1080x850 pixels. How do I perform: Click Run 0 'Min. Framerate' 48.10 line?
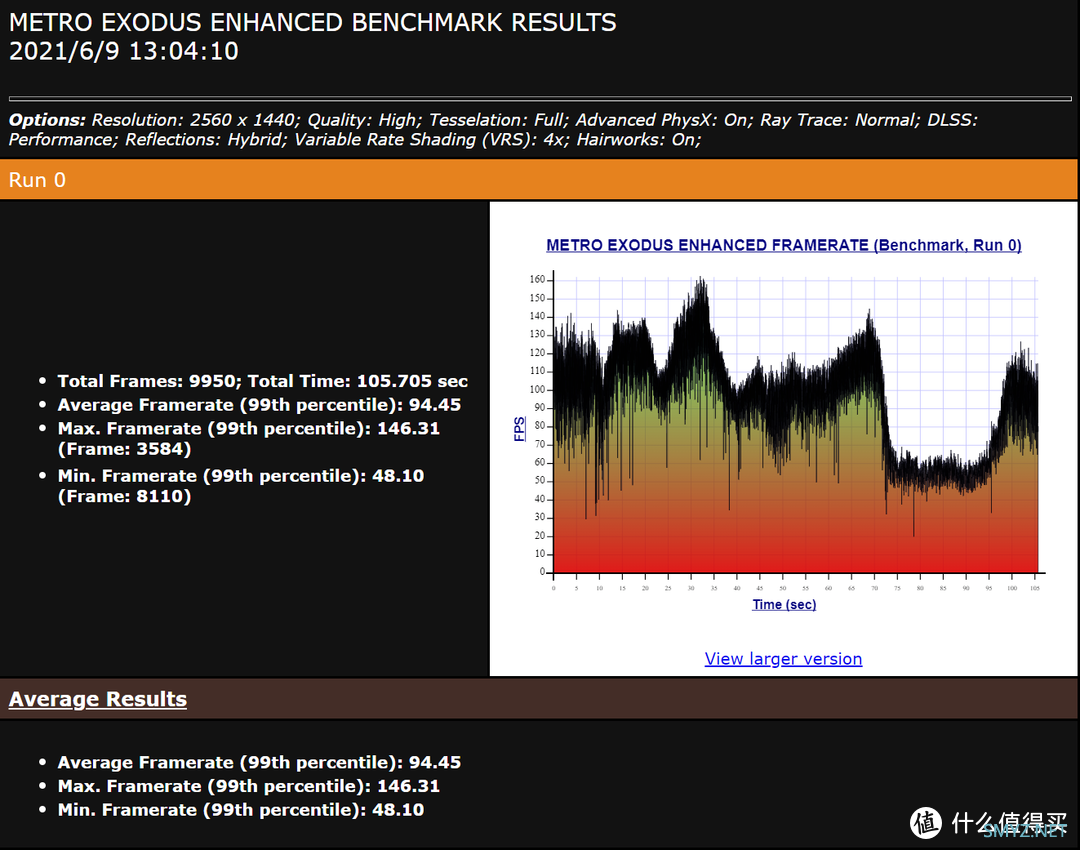point(240,476)
